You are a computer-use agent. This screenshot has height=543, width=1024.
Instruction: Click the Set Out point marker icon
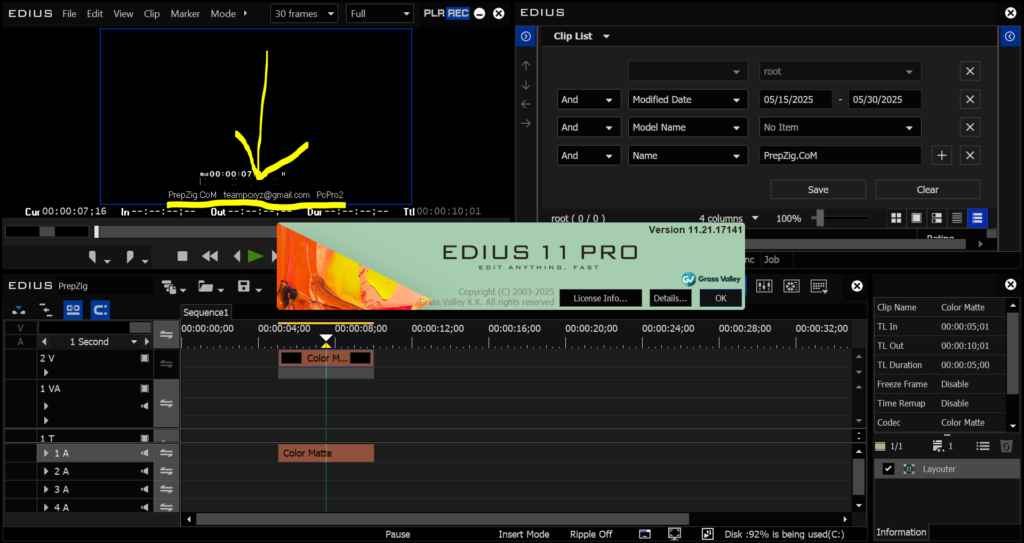pyautogui.click(x=130, y=257)
